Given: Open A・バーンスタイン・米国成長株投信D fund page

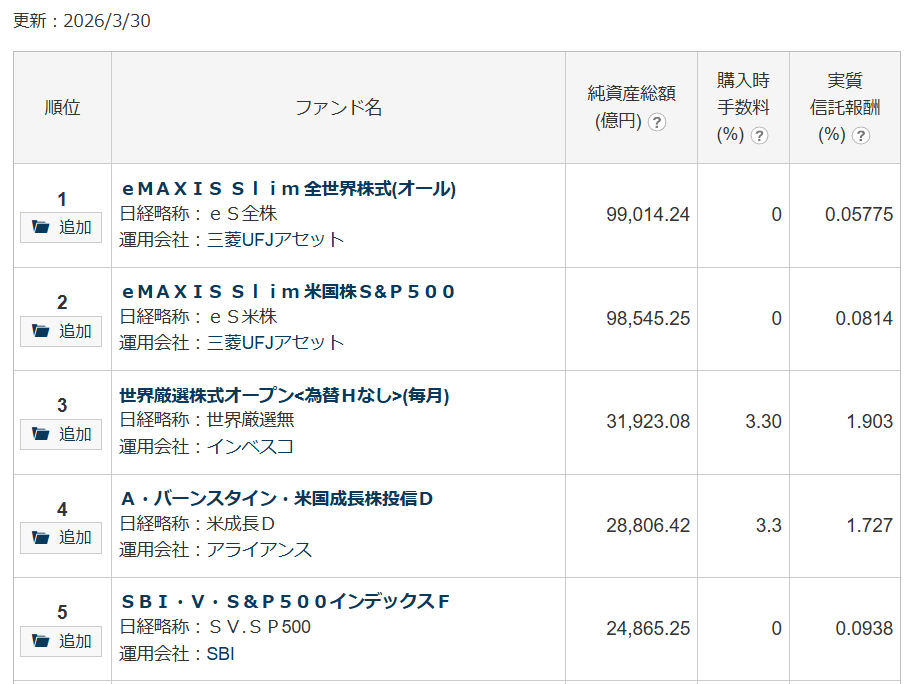Looking at the screenshot, I should pyautogui.click(x=276, y=498).
